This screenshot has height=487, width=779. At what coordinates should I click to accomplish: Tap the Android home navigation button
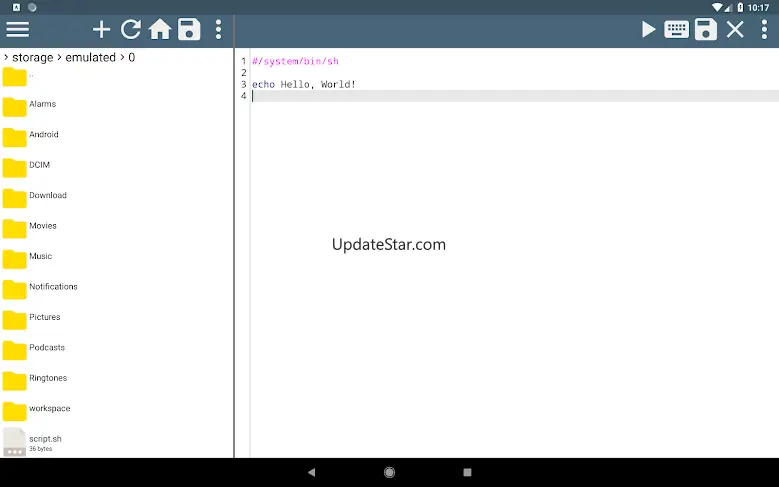tap(390, 472)
